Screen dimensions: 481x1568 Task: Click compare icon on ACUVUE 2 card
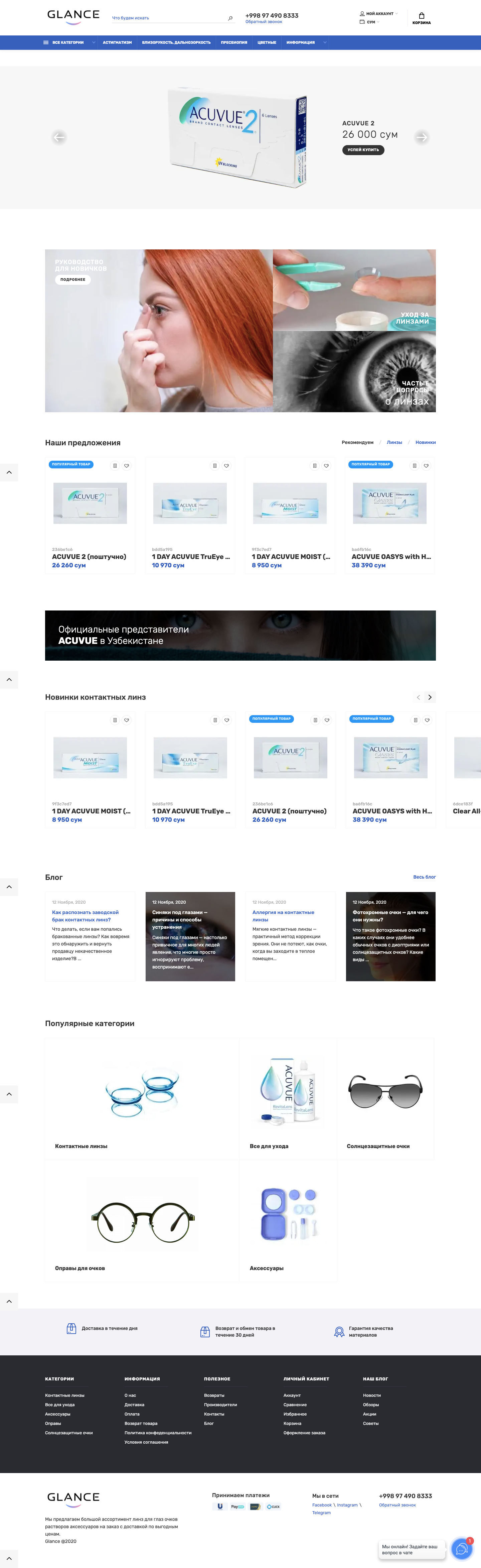tap(115, 466)
